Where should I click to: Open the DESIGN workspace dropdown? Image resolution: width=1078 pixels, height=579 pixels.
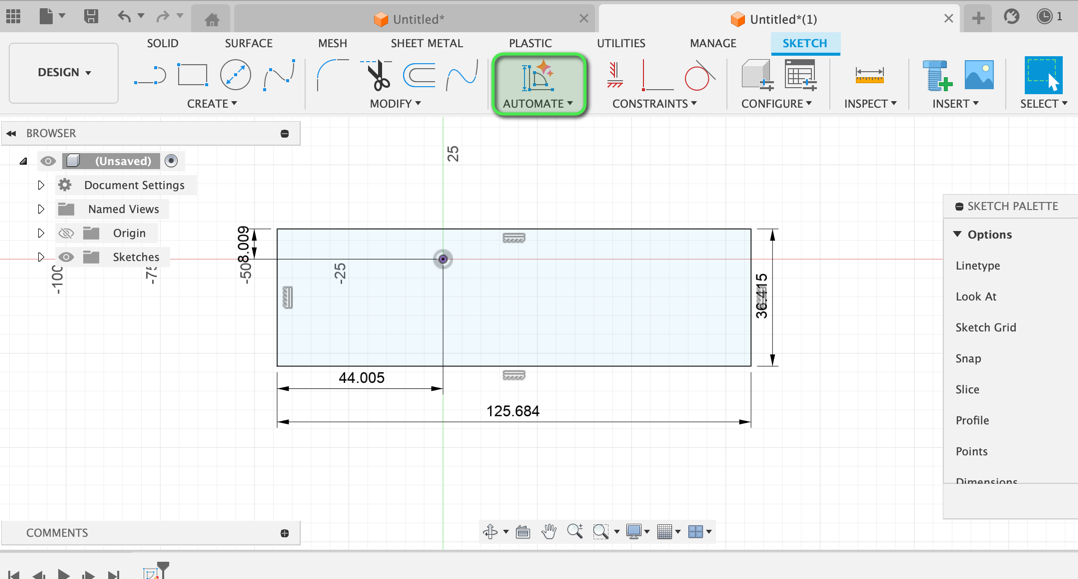tap(63, 72)
